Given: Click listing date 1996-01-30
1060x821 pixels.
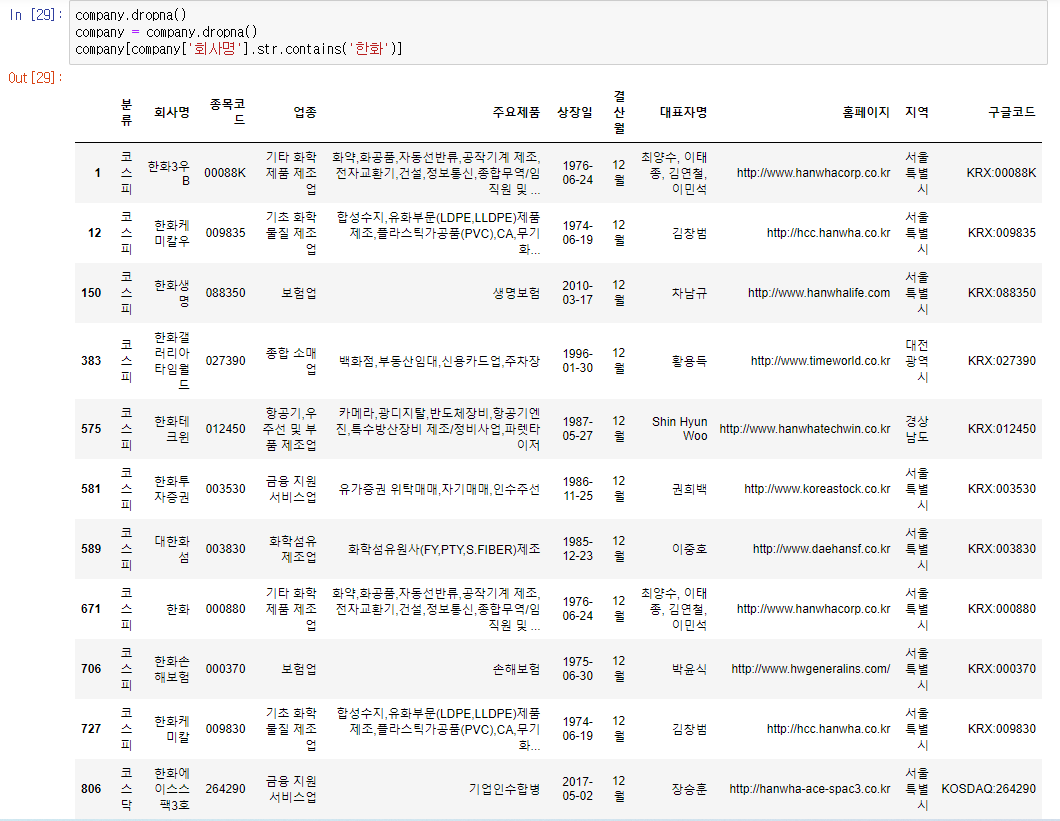Looking at the screenshot, I should click(x=577, y=361).
